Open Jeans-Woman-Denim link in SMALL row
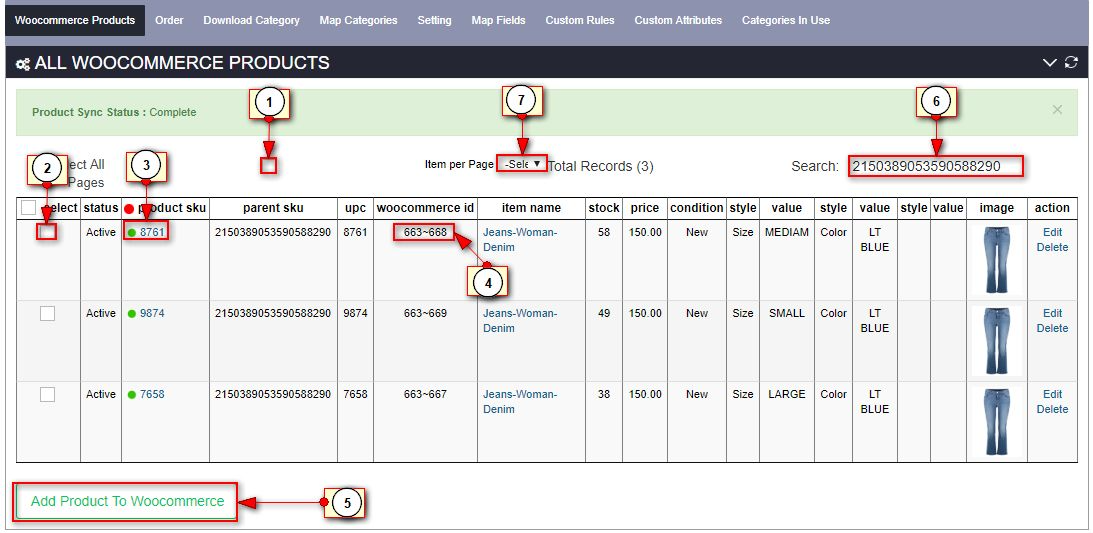 click(520, 320)
